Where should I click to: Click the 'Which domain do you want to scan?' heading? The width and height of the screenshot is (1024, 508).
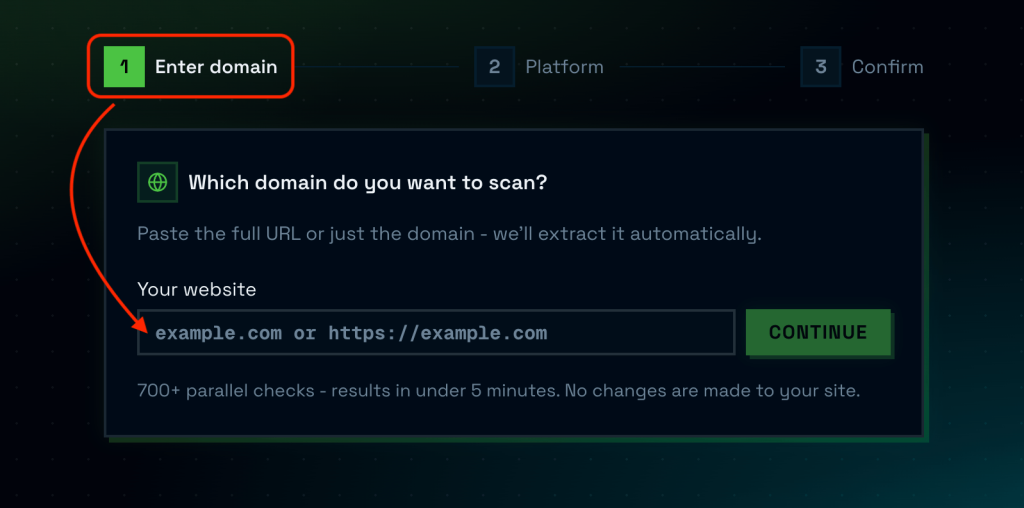367,182
